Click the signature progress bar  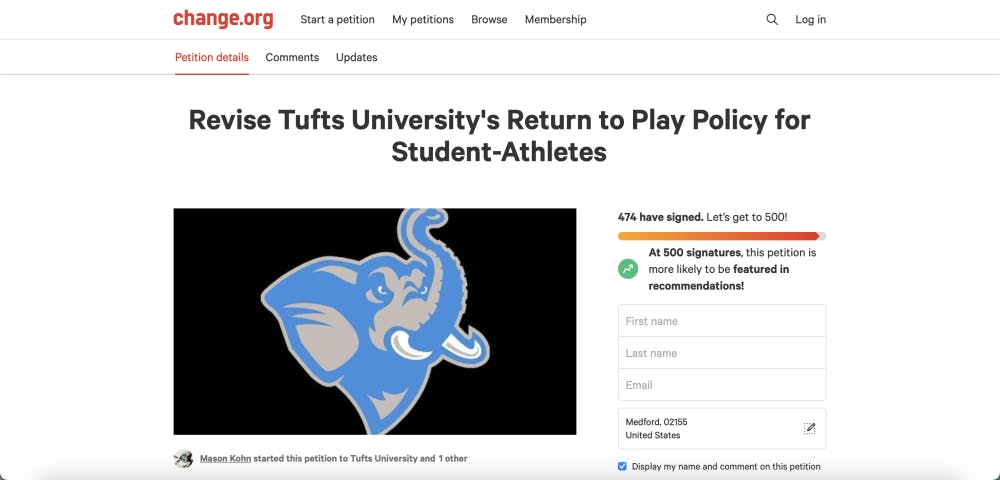pyautogui.click(x=721, y=236)
